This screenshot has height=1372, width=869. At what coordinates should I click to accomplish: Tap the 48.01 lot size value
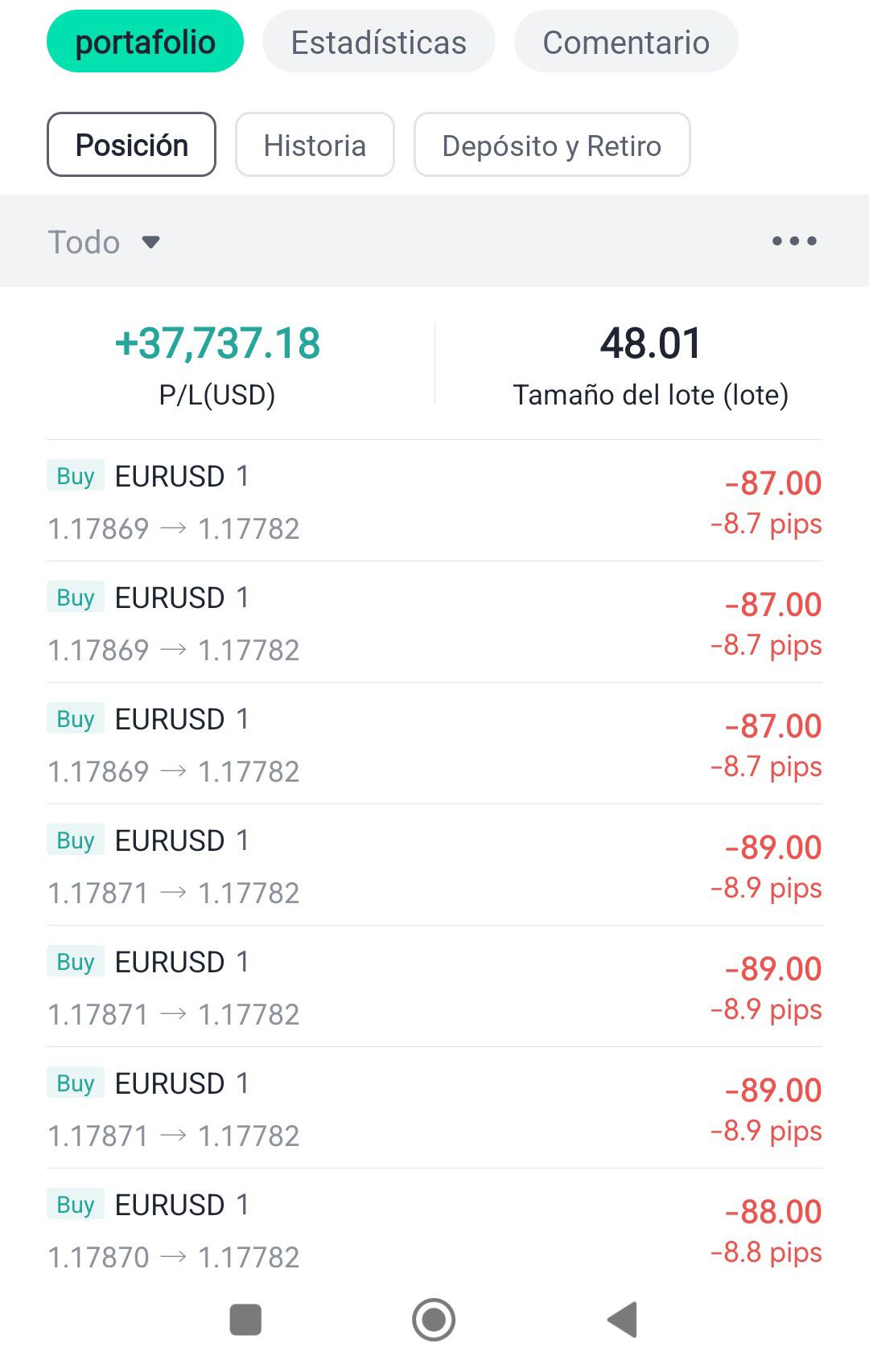tap(650, 344)
